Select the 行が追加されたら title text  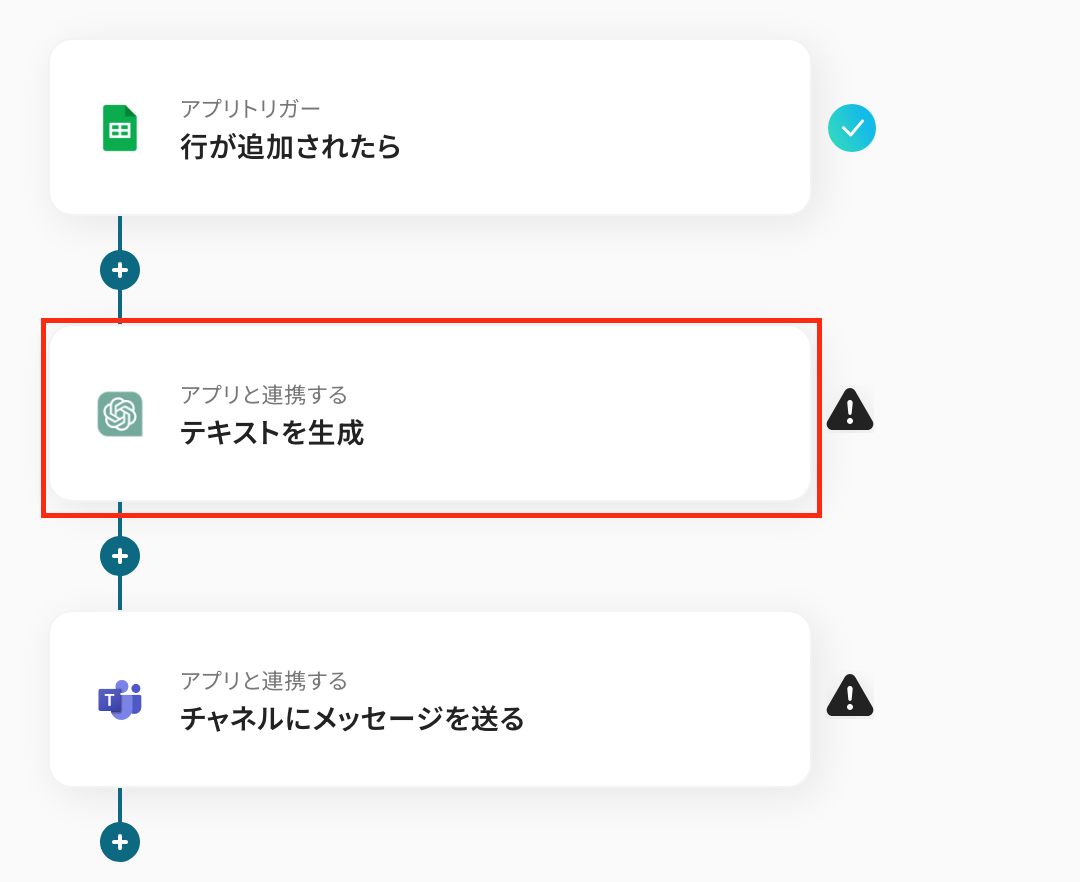290,148
